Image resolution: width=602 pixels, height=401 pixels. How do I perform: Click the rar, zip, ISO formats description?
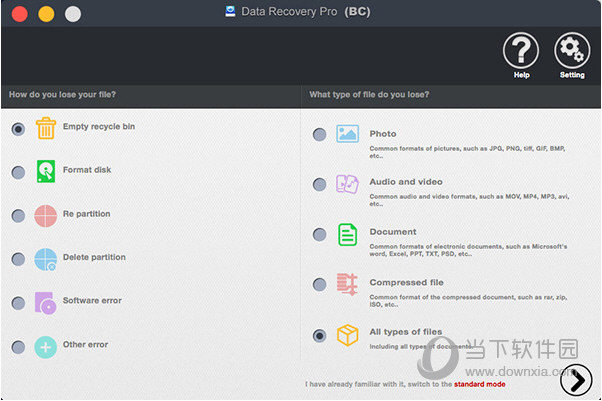coord(468,301)
